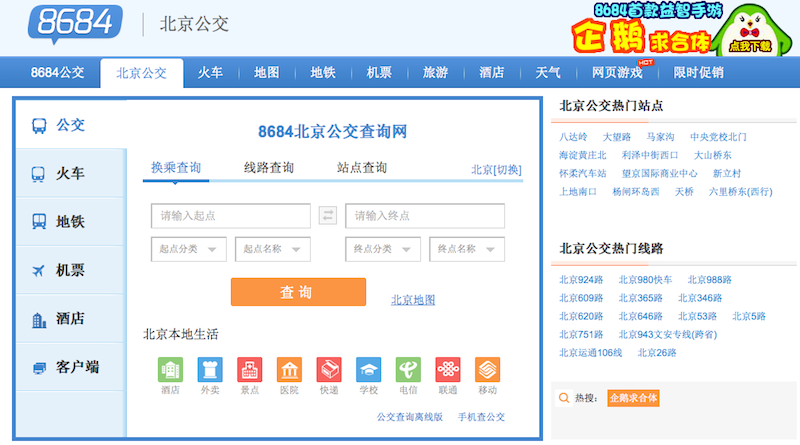
Task: Open the 北京26路 route link
Action: coord(657,353)
